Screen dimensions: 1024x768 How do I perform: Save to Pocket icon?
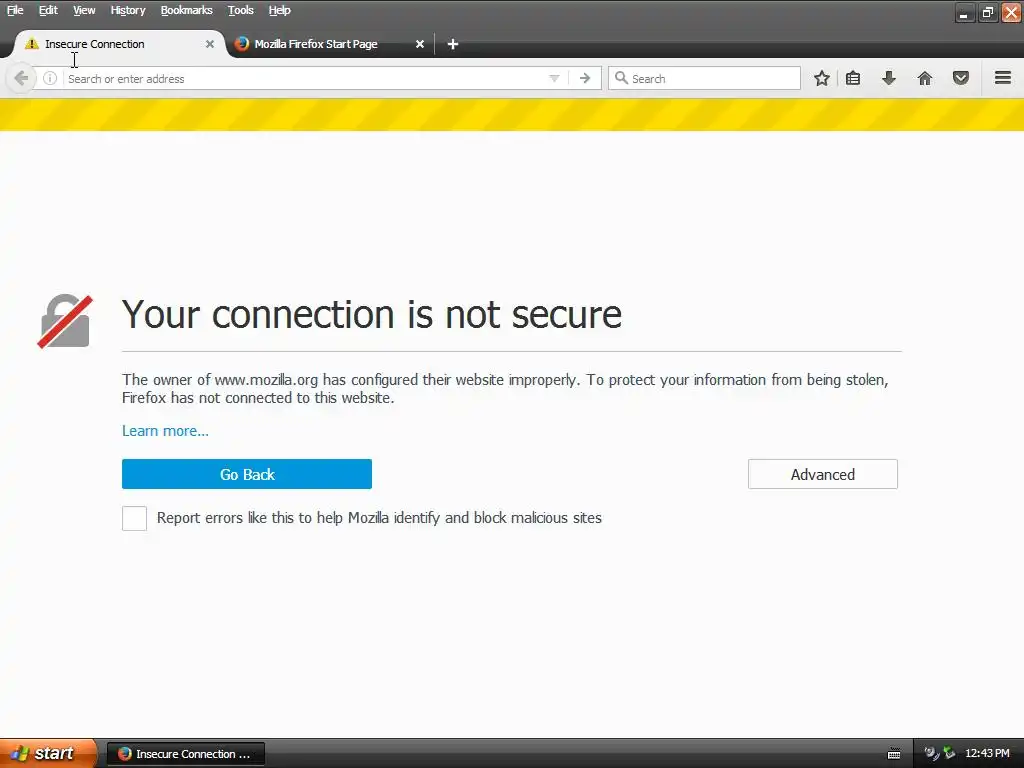pyautogui.click(x=961, y=78)
